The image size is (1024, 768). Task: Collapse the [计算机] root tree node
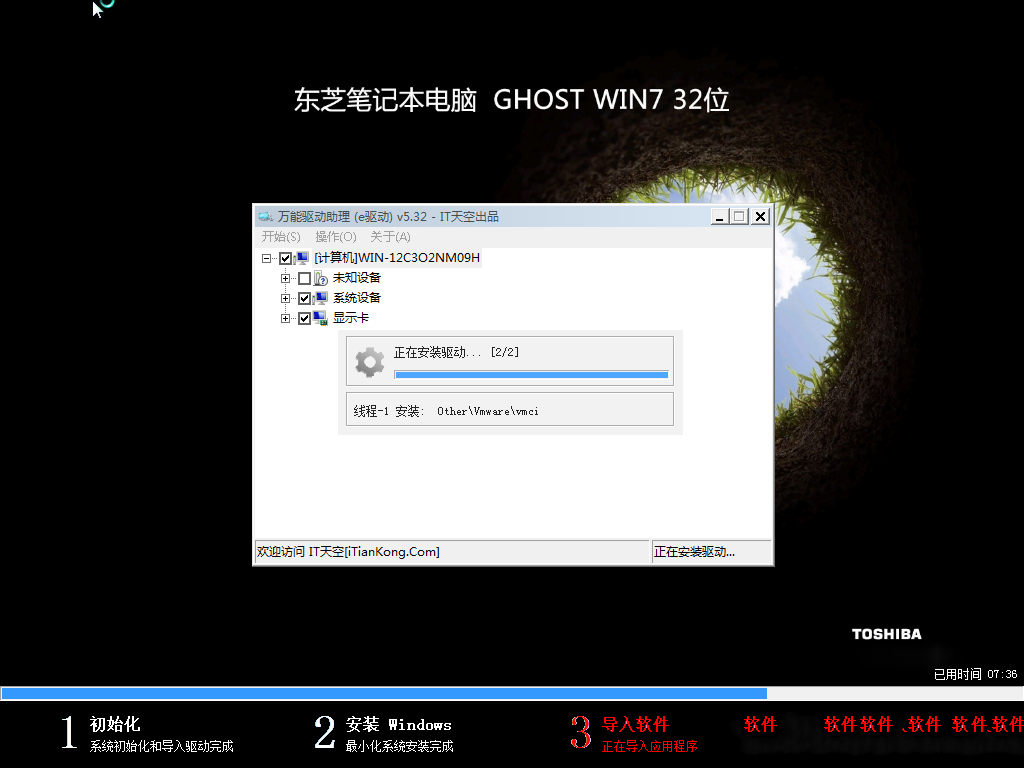[x=267, y=258]
